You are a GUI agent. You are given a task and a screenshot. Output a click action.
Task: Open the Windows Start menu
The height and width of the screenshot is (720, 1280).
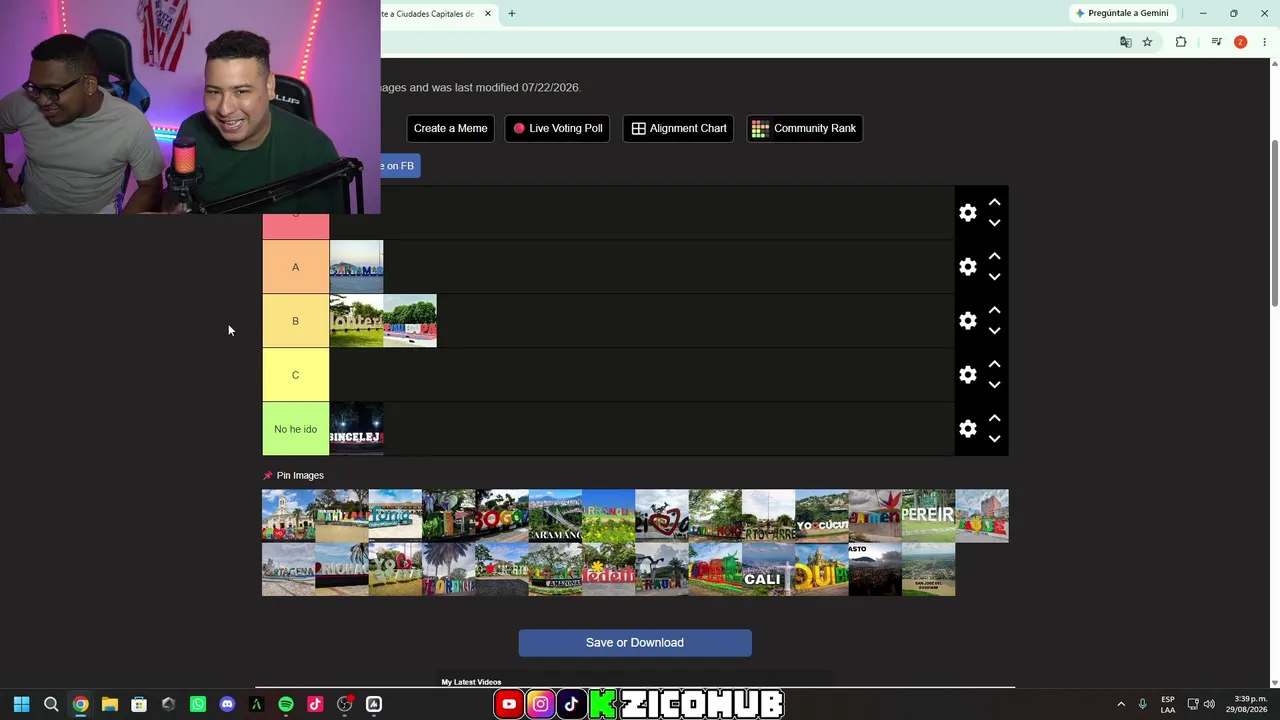(x=21, y=705)
